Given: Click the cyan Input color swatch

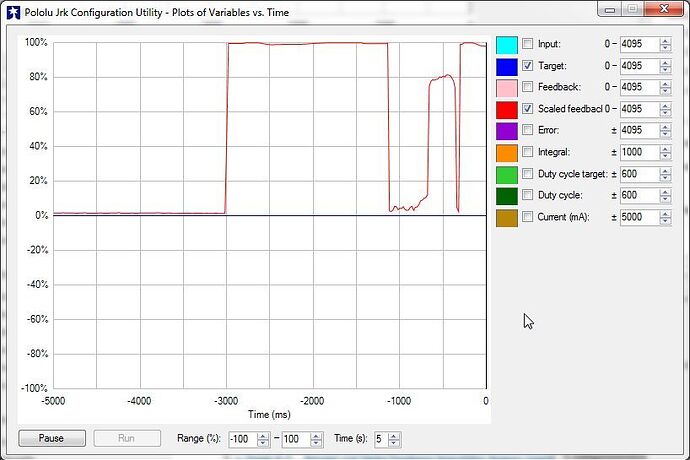Looking at the screenshot, I should (506, 44).
